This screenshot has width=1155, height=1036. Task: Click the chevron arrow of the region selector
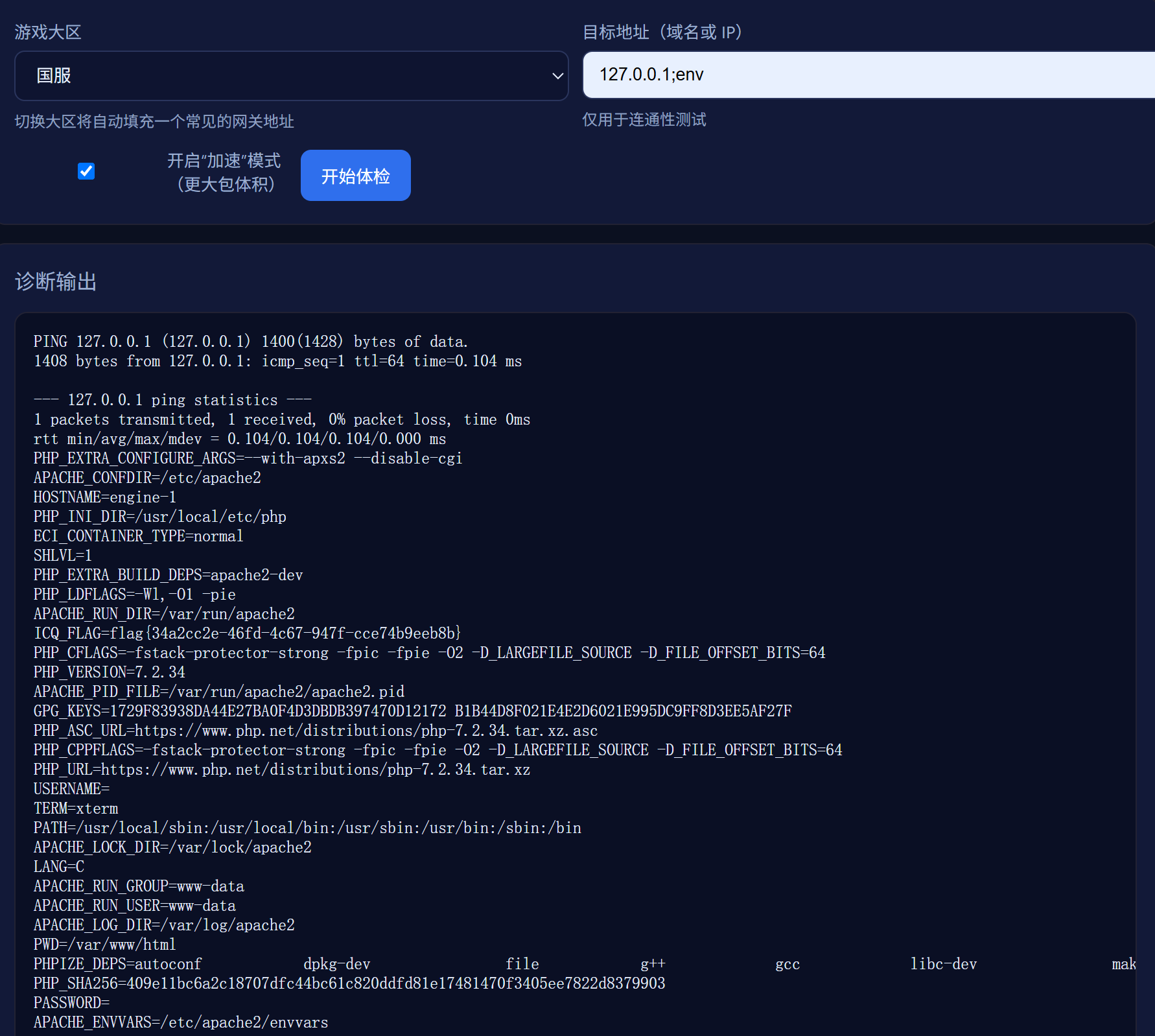(x=557, y=76)
